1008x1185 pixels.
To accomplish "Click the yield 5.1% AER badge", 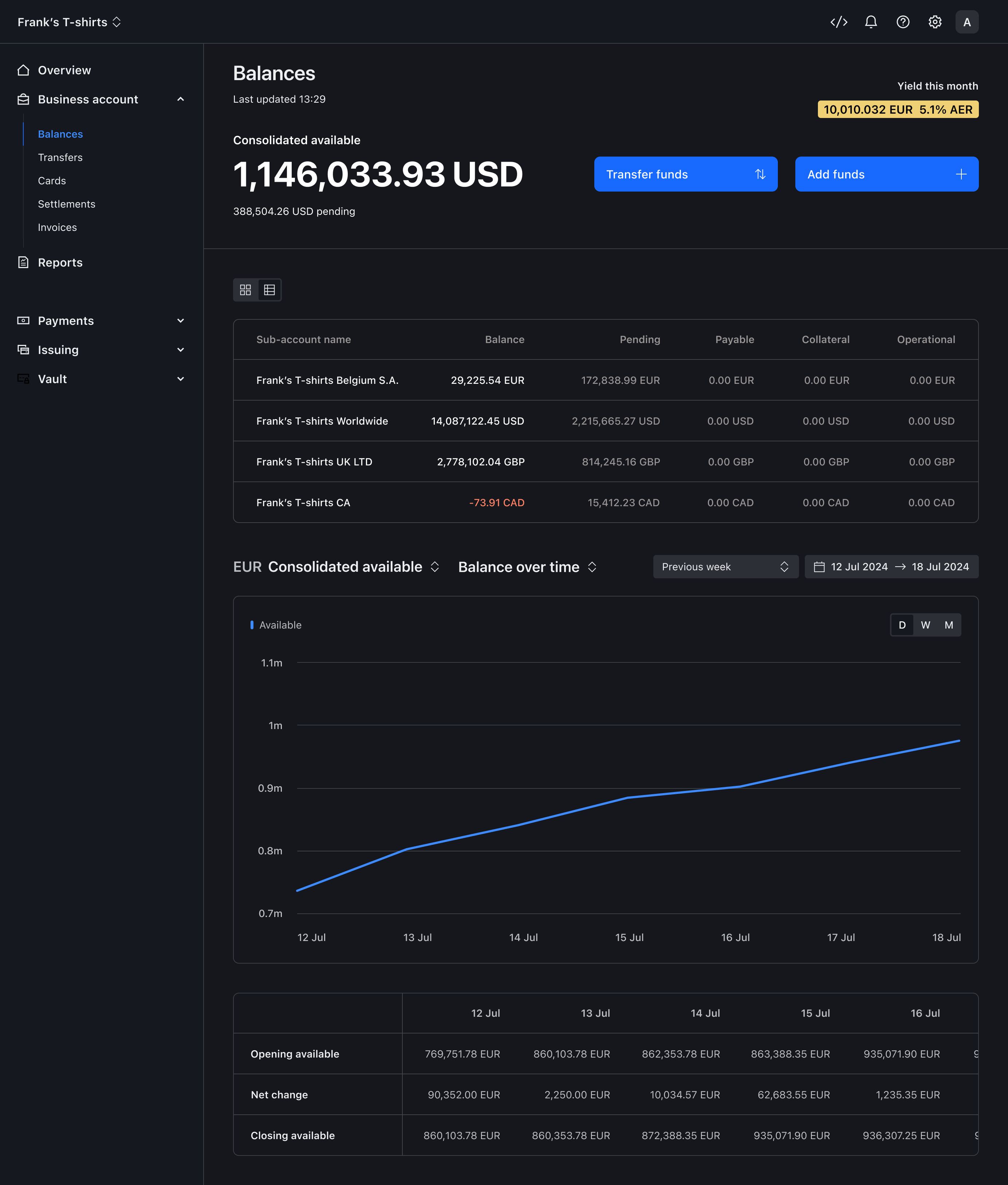I will 898,109.
